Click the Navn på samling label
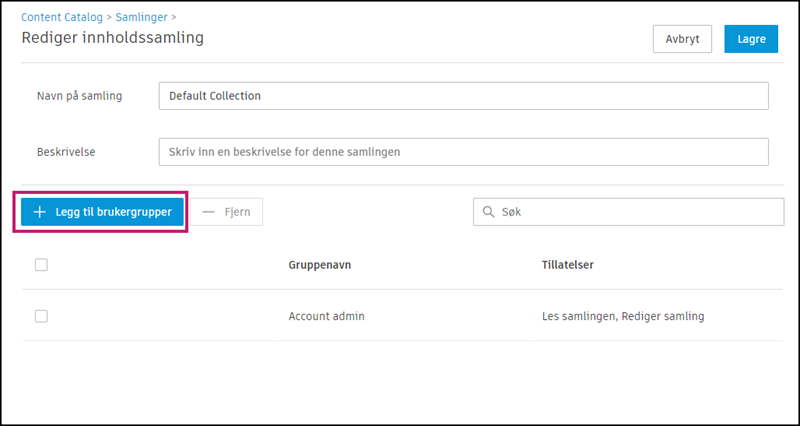The height and width of the screenshot is (426, 800). 79,96
